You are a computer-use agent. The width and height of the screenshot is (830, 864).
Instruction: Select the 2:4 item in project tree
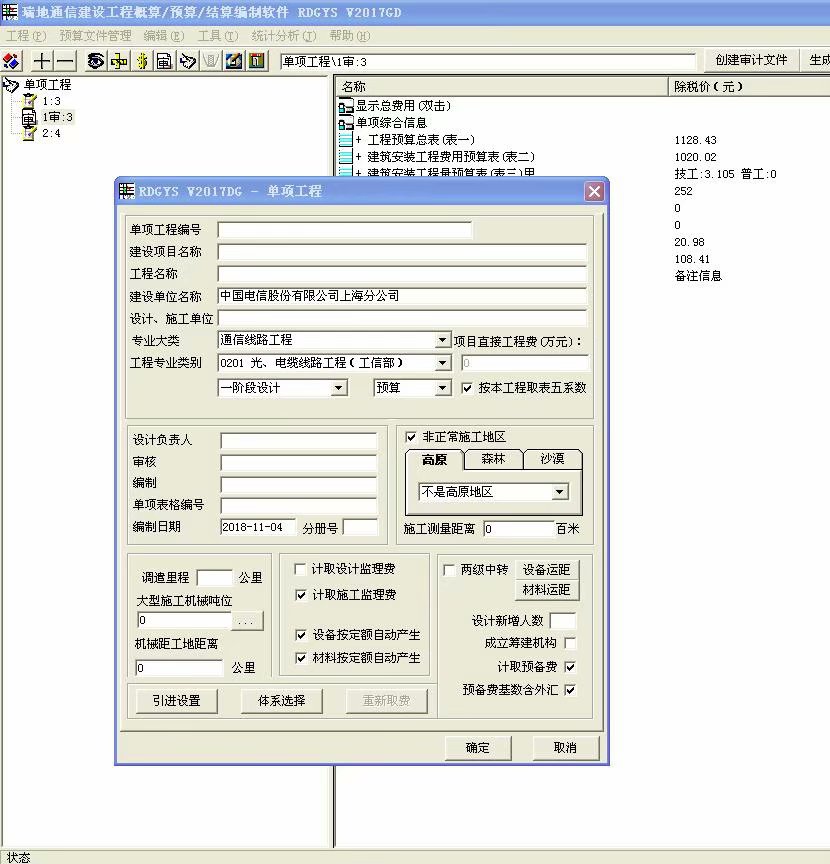[x=51, y=133]
